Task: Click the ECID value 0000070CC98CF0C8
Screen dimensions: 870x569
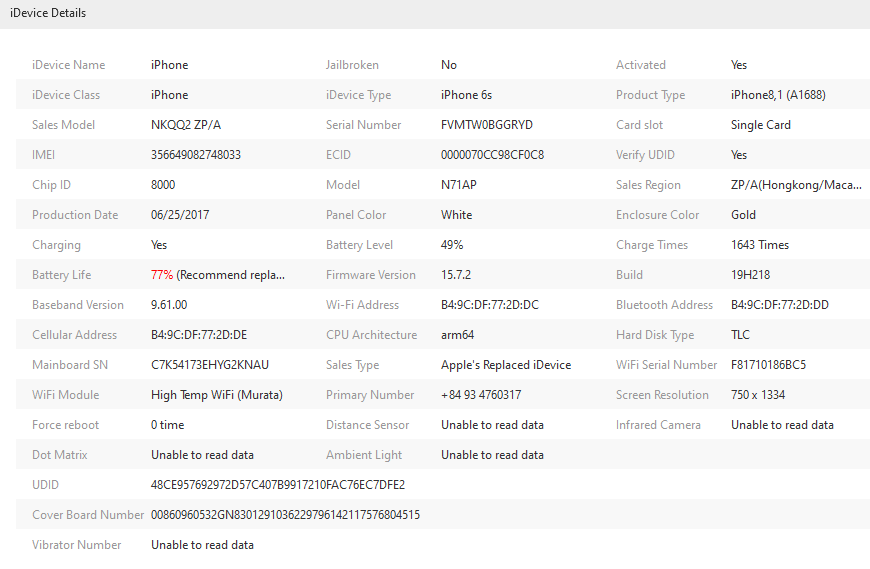Action: (492, 155)
